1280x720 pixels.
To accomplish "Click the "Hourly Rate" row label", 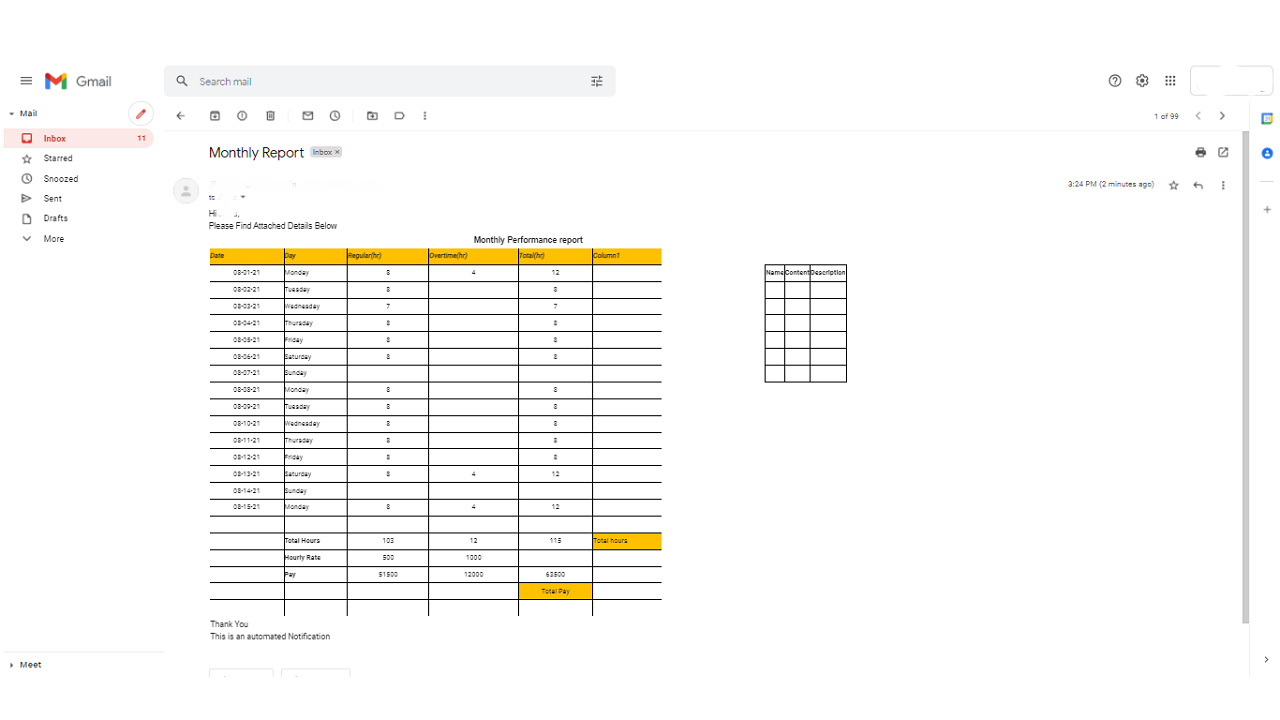I will [303, 557].
